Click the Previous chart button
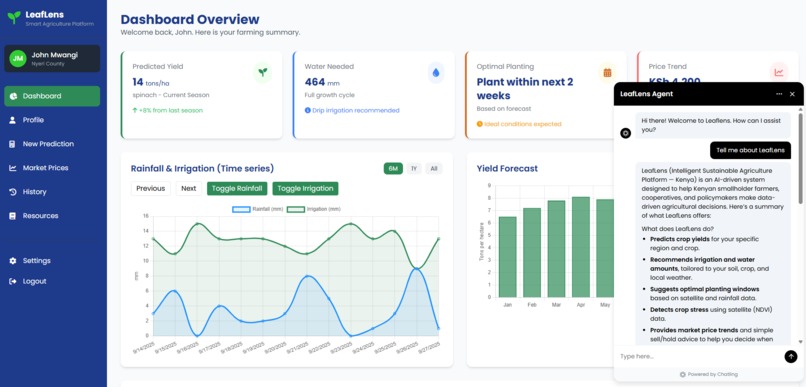806x387 pixels. (151, 189)
